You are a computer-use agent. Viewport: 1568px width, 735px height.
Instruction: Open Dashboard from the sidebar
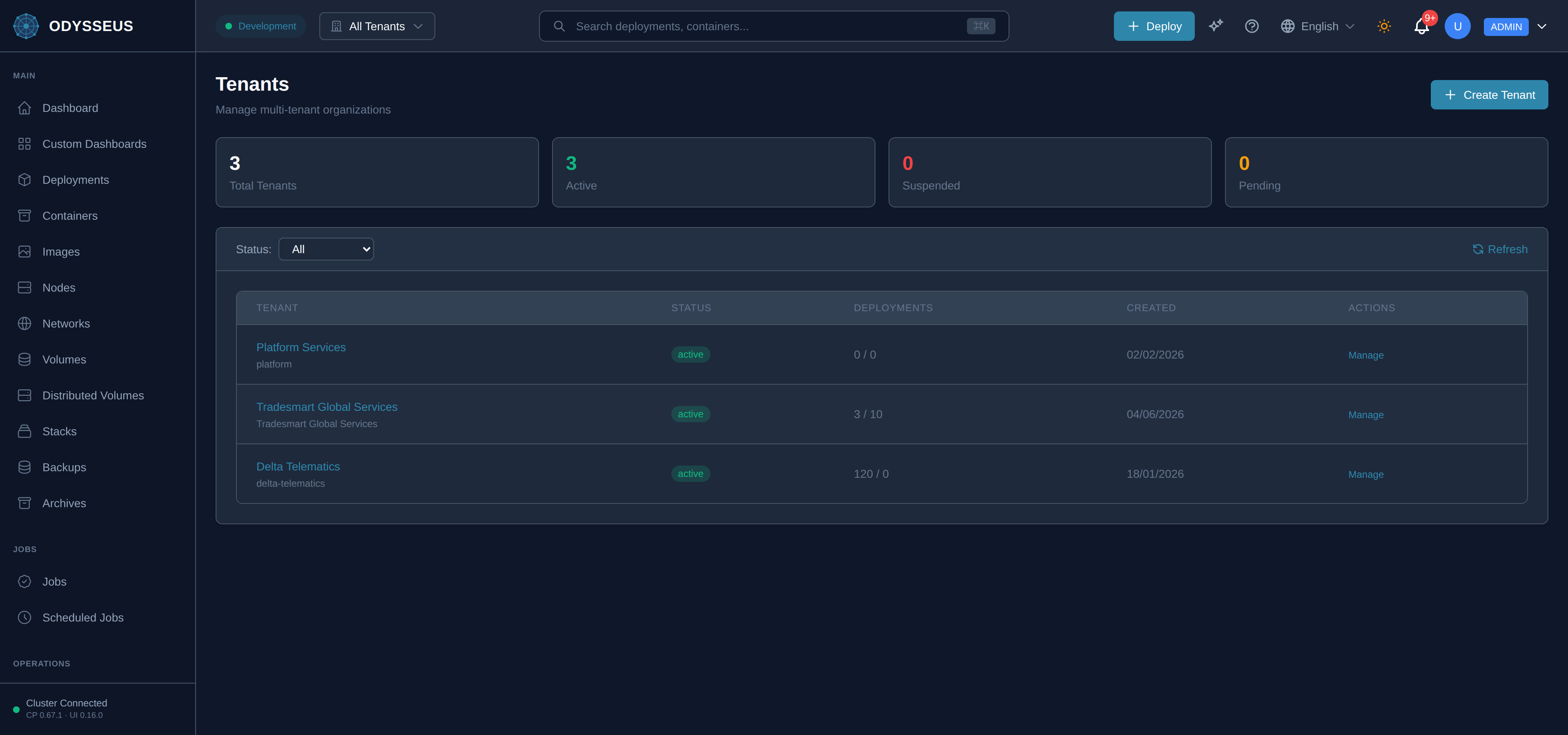[98, 108]
